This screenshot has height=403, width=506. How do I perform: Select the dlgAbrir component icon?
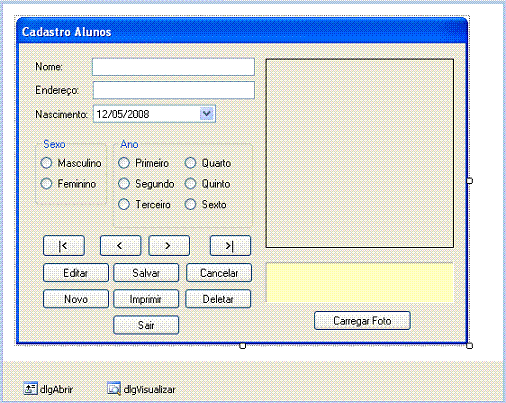coord(30,388)
